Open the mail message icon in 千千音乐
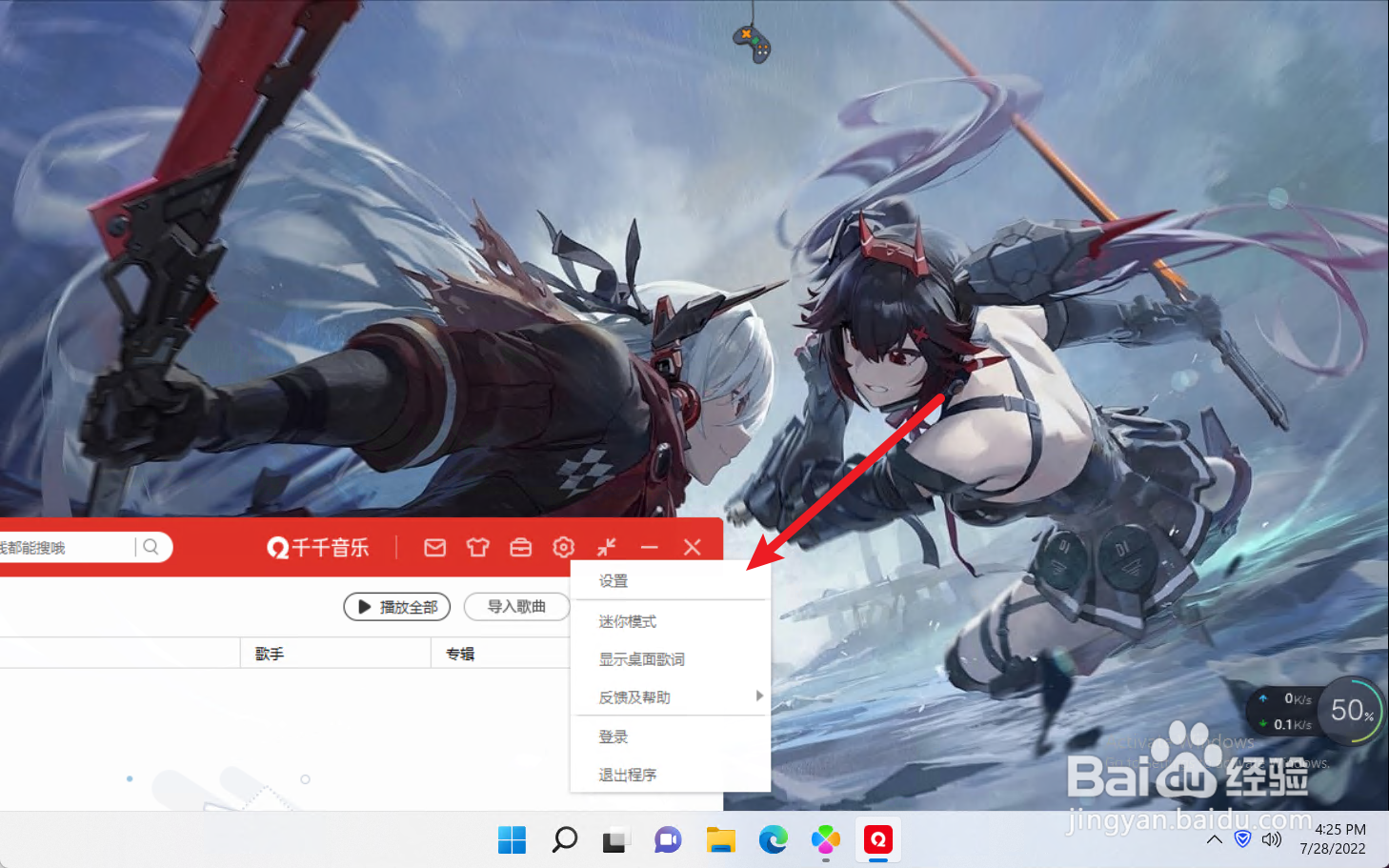Image resolution: width=1389 pixels, height=868 pixels. (x=434, y=547)
